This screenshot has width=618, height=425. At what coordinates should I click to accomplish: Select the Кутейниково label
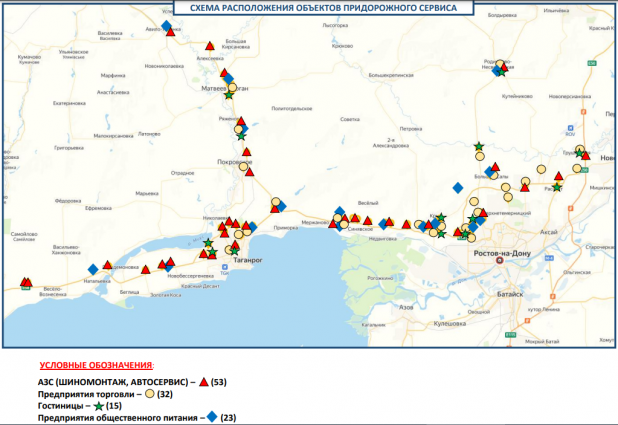pyautogui.click(x=517, y=96)
